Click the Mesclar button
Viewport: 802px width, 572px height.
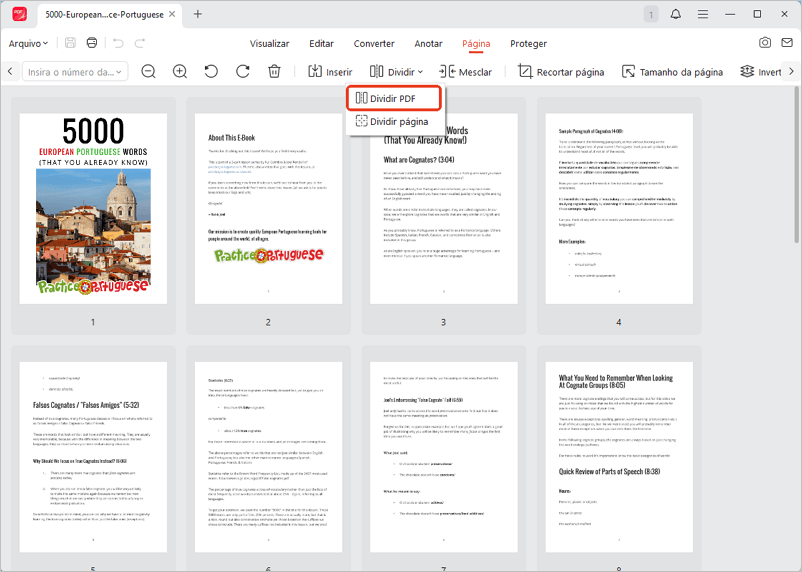pos(465,72)
